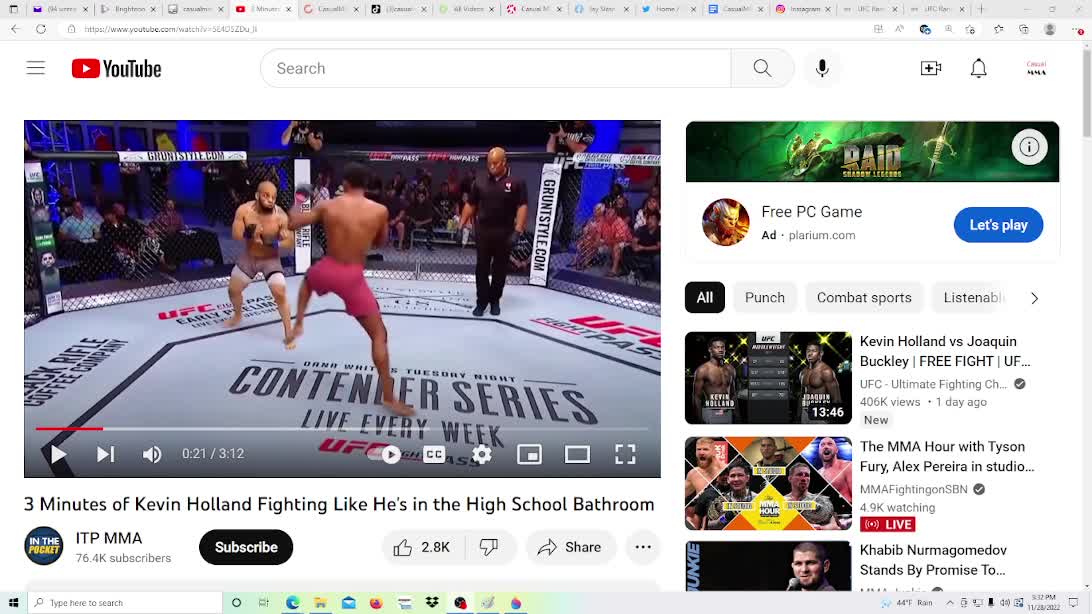Open the ITP MMA channel avatar
Screen dimensions: 1092x614
pyautogui.click(x=44, y=546)
